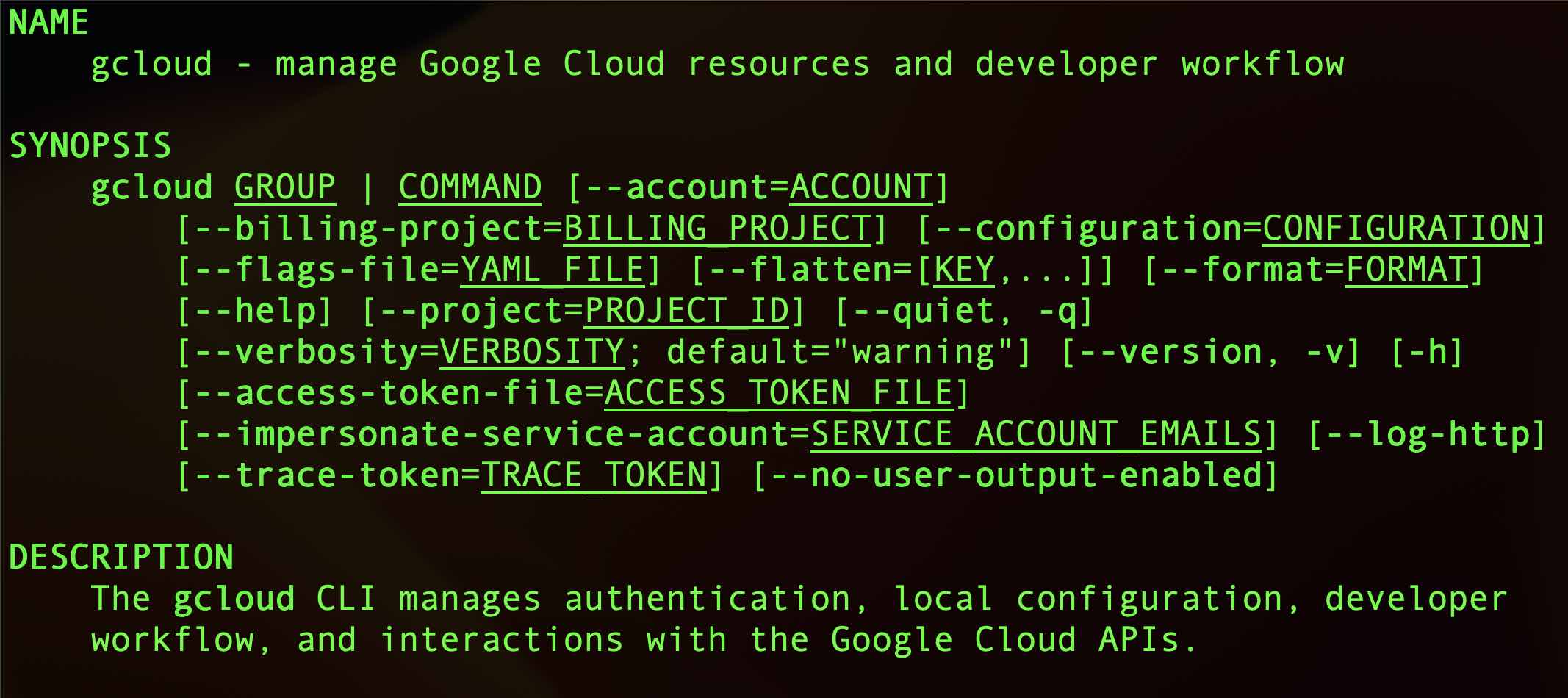This screenshot has height=698, width=1568.
Task: Click the underlined VERBOSITY placeholder
Action: [532, 352]
